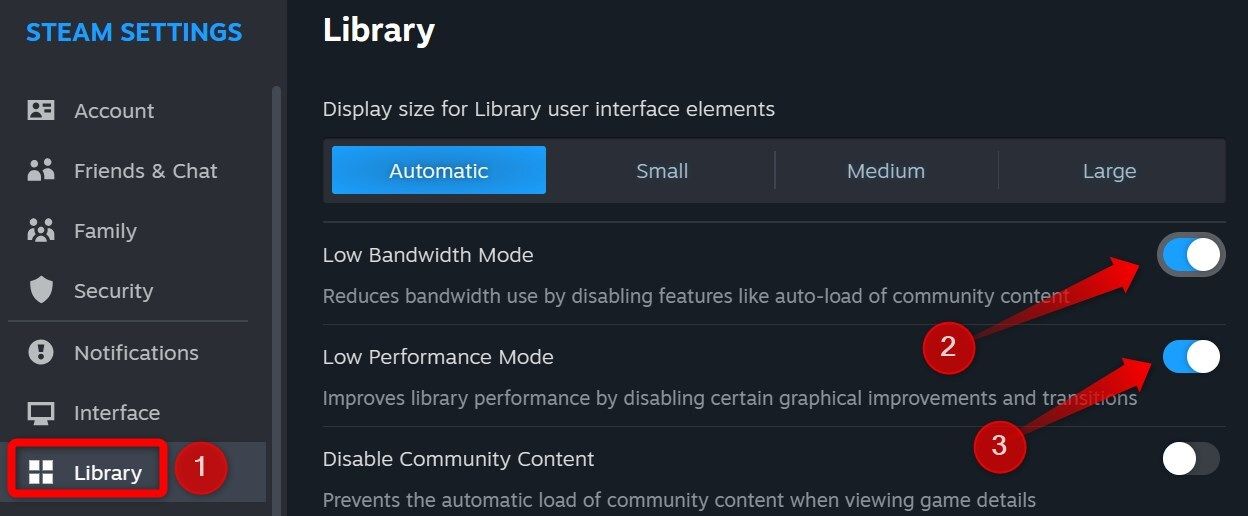Click the Security shield icon
Viewport: 1248px width, 516px height.
41,291
